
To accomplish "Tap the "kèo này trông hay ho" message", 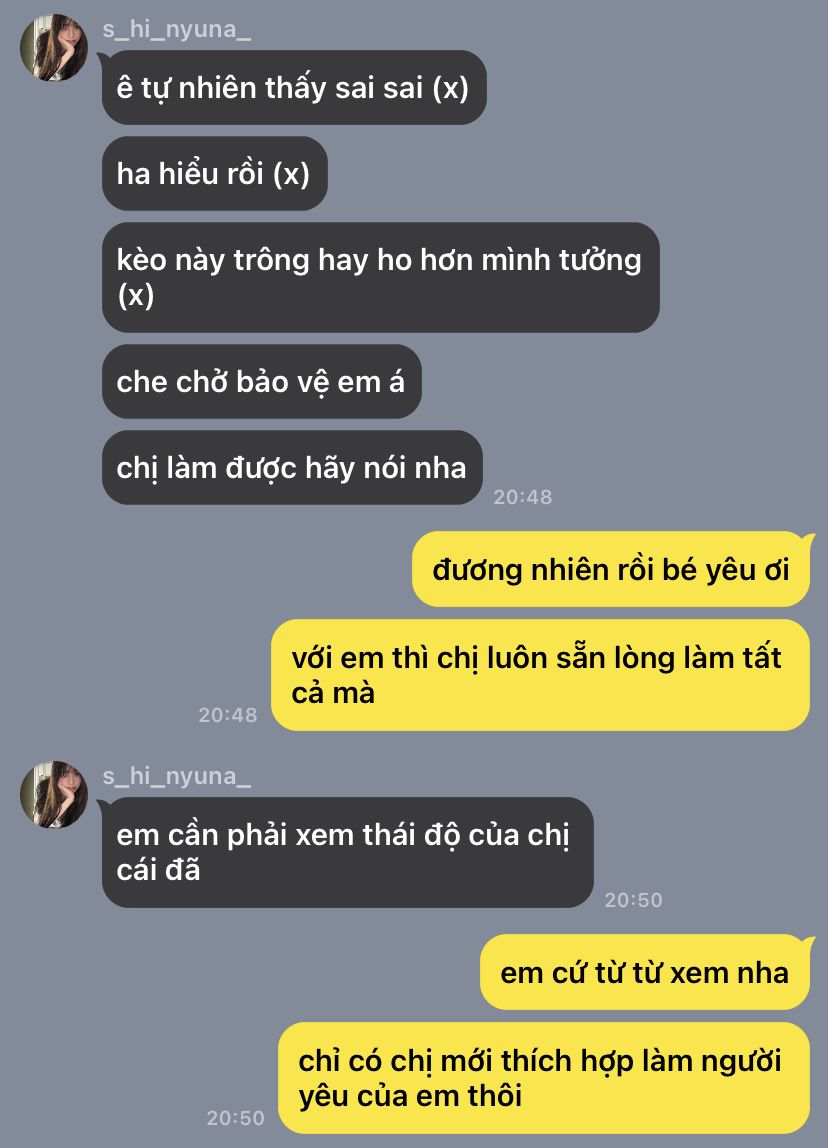I will point(381,277).
